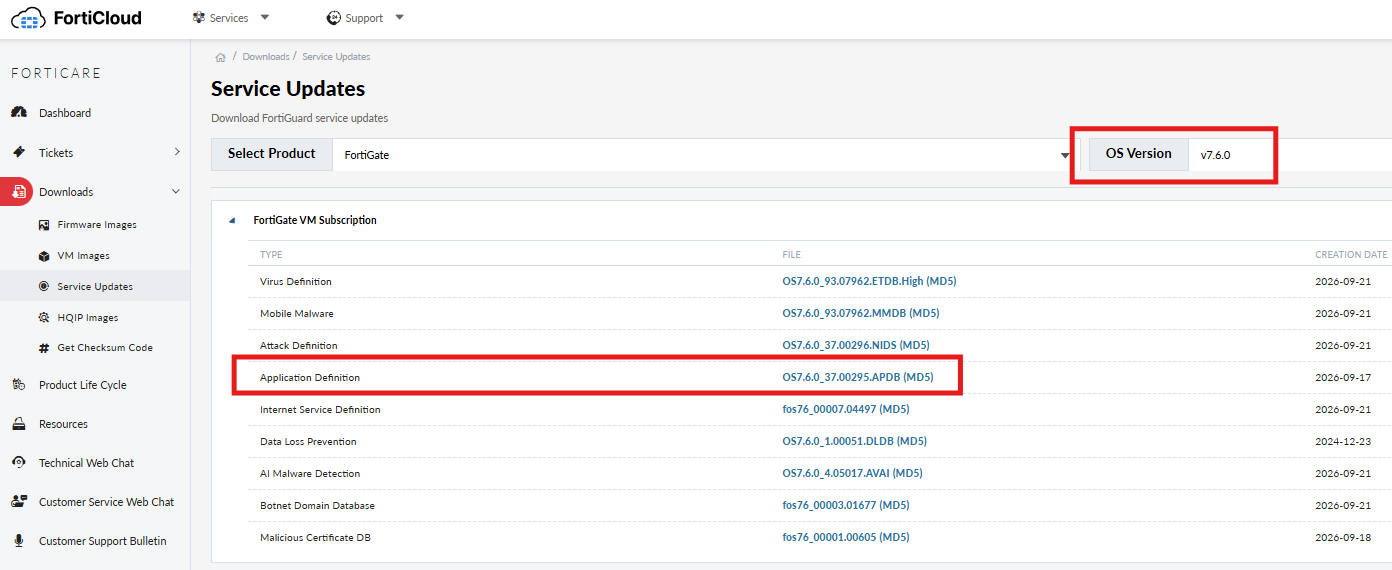Image resolution: width=1392 pixels, height=570 pixels.
Task: Click the Internet Service Definition label
Action: pos(320,410)
